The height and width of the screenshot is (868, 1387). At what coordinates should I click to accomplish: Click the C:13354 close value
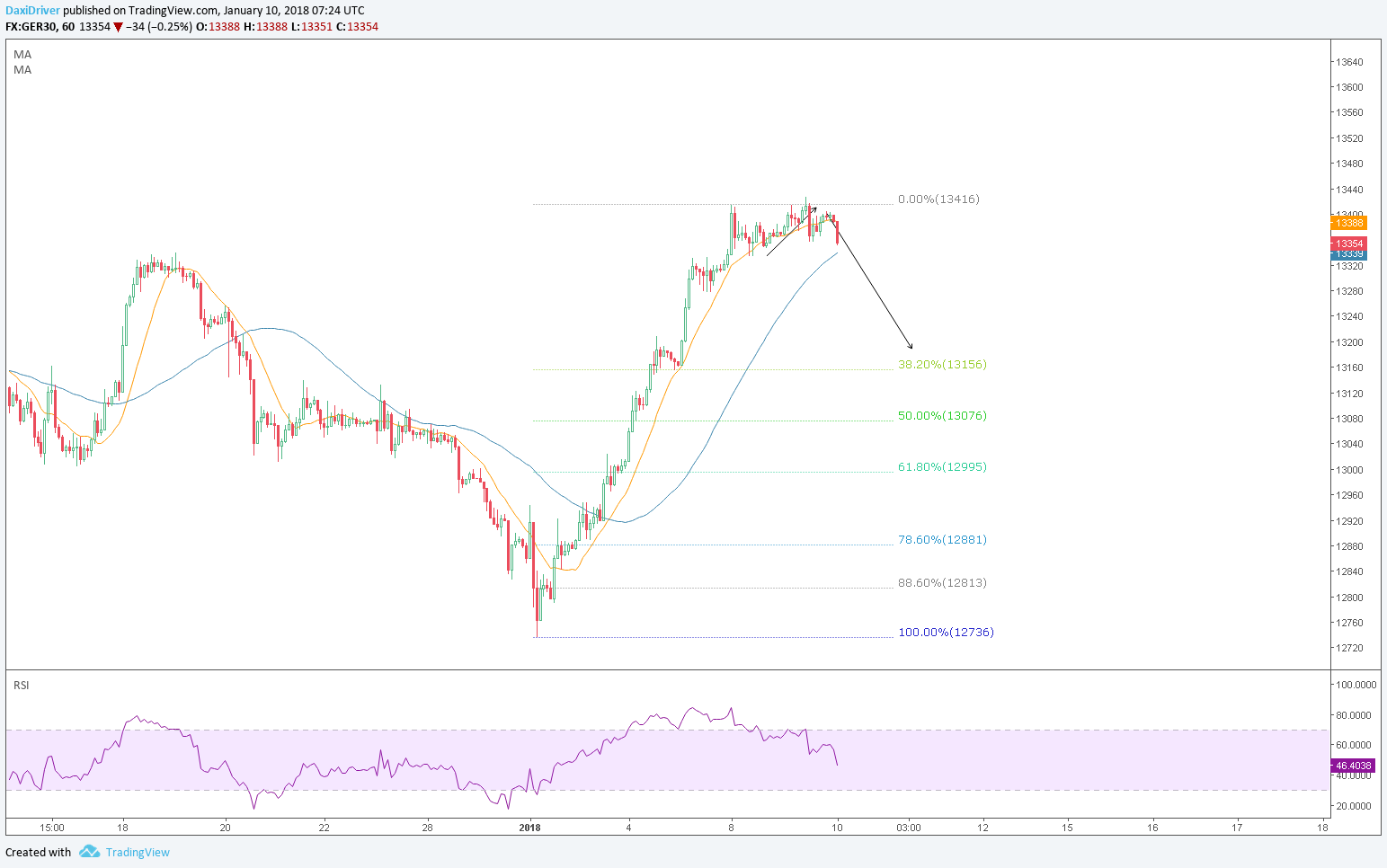(x=358, y=27)
